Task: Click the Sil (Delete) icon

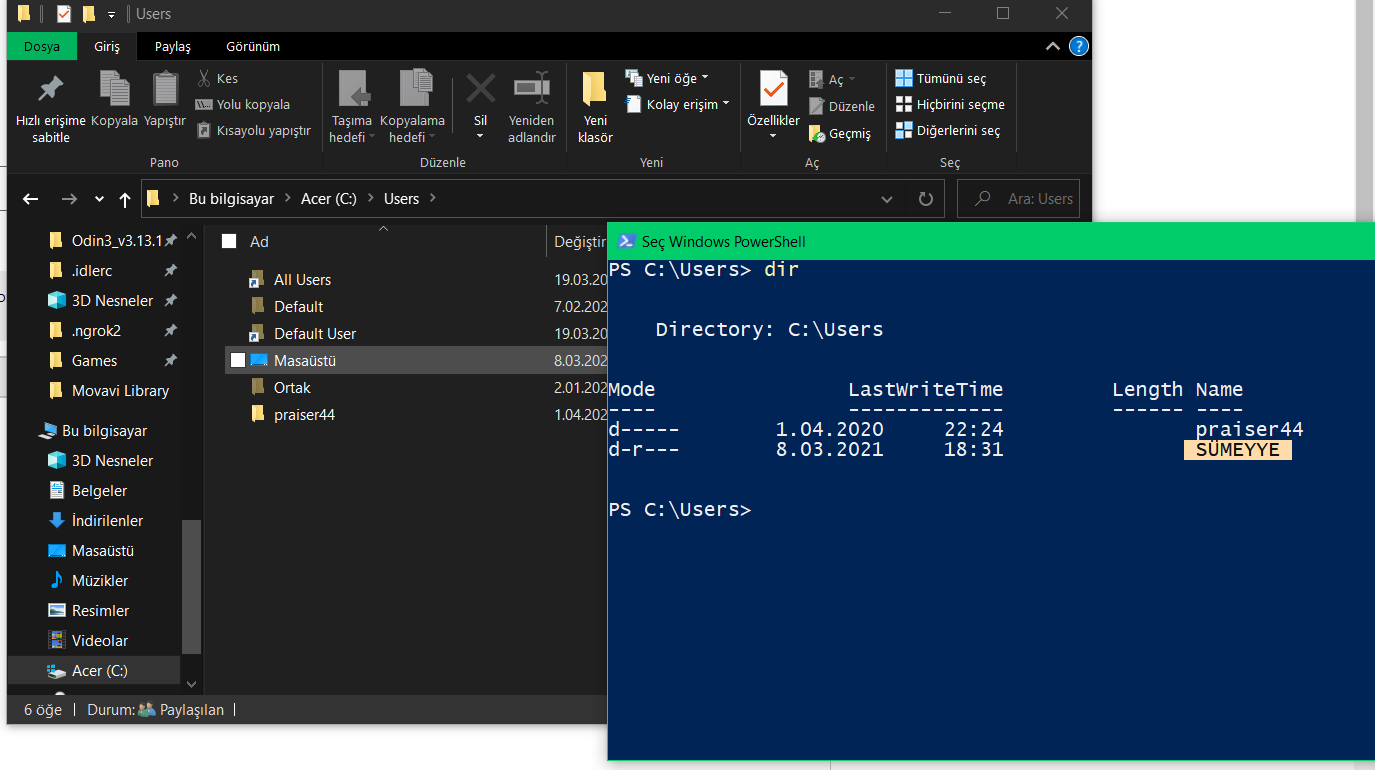Action: pos(480,88)
